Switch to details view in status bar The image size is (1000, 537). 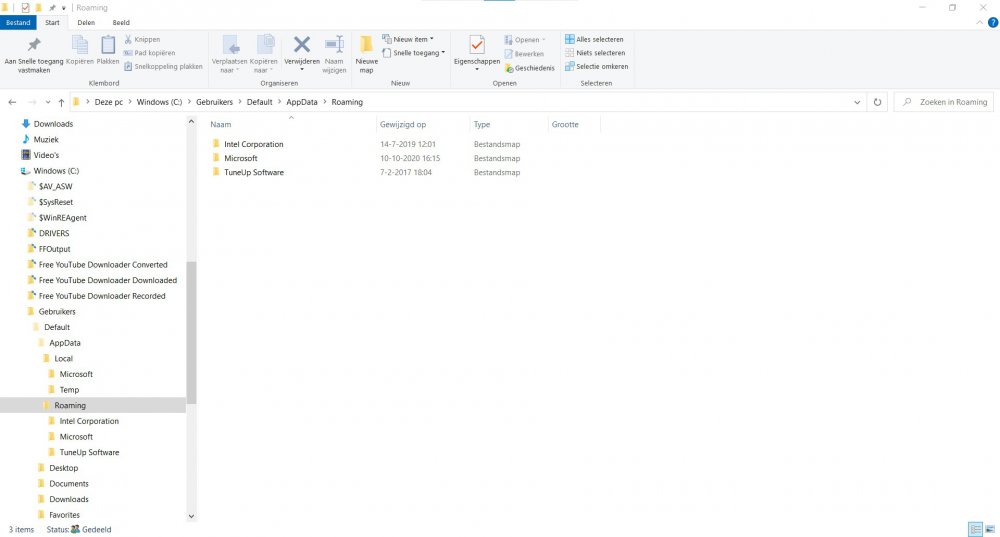974,529
